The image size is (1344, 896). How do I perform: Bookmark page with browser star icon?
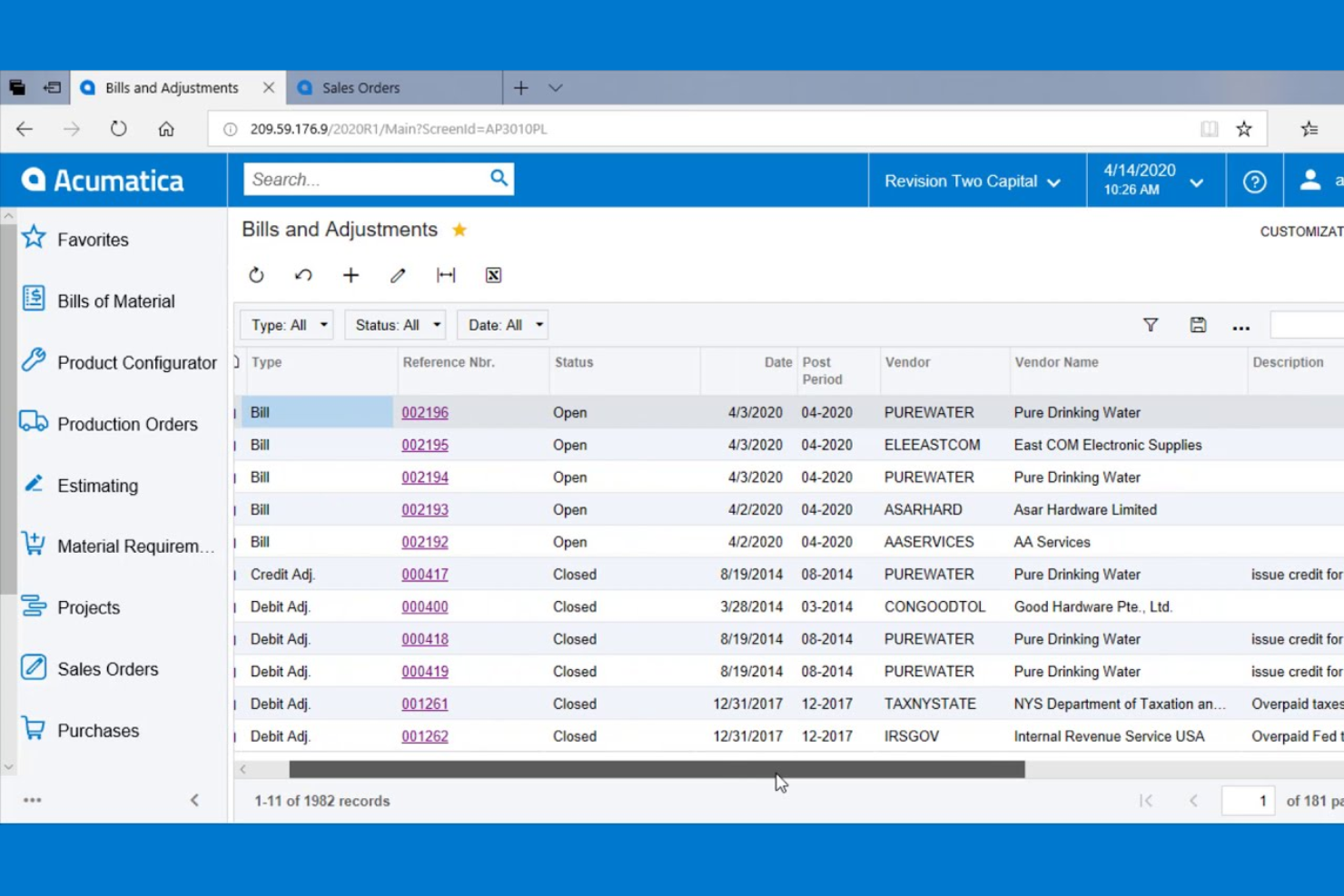coord(1244,129)
